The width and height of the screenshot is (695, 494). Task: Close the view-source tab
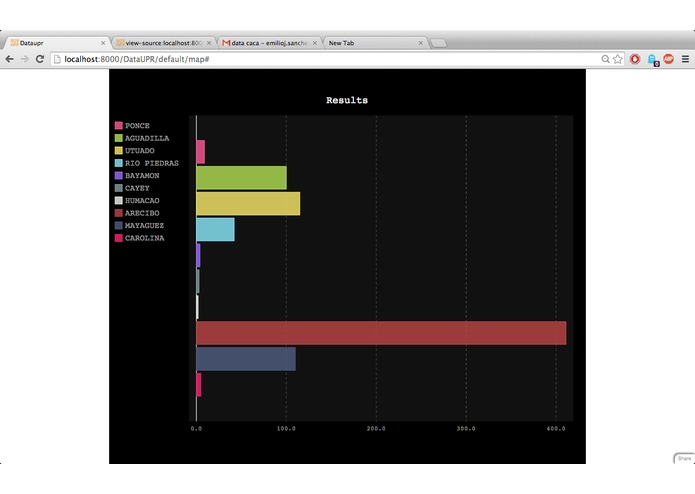(209, 43)
